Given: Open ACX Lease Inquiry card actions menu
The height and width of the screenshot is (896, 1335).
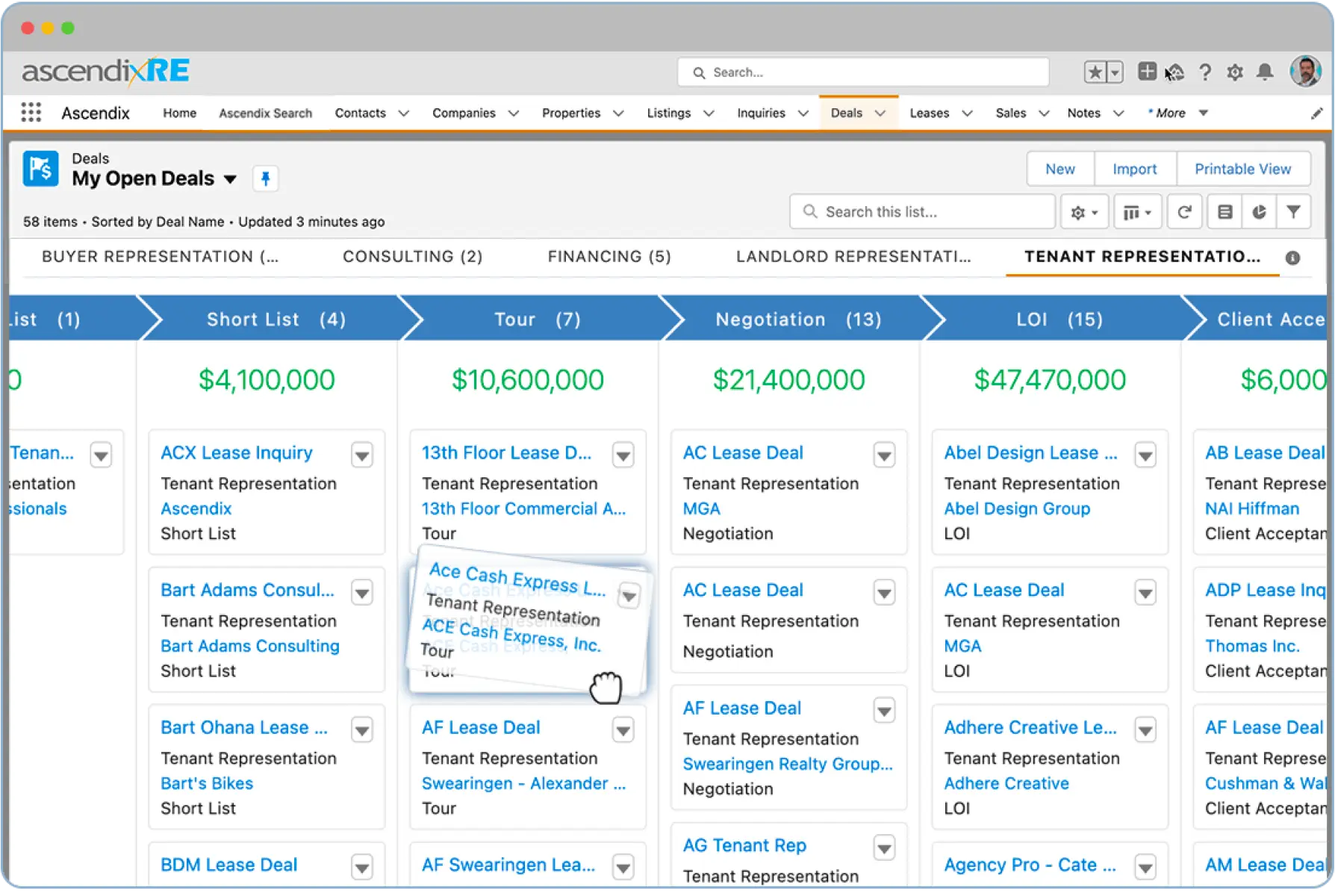Looking at the screenshot, I should pyautogui.click(x=362, y=455).
